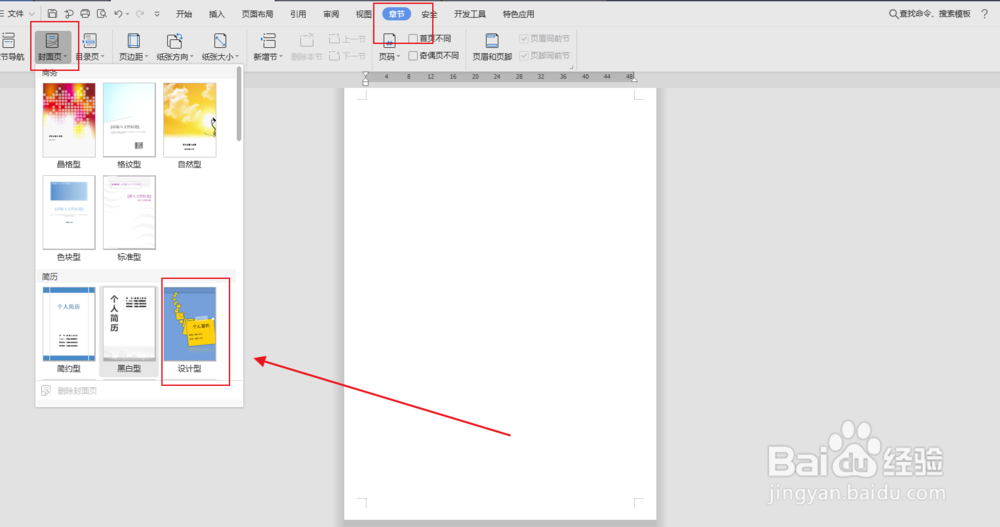
Task: Click the help question mark icon
Action: 985,13
